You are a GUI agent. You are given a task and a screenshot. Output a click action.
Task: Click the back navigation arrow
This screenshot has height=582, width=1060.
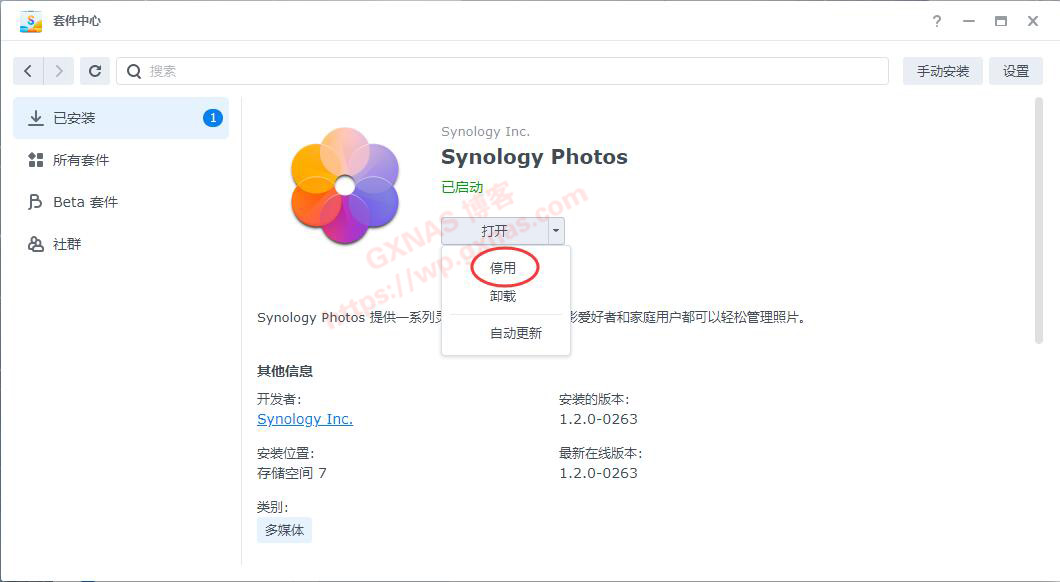coord(28,71)
